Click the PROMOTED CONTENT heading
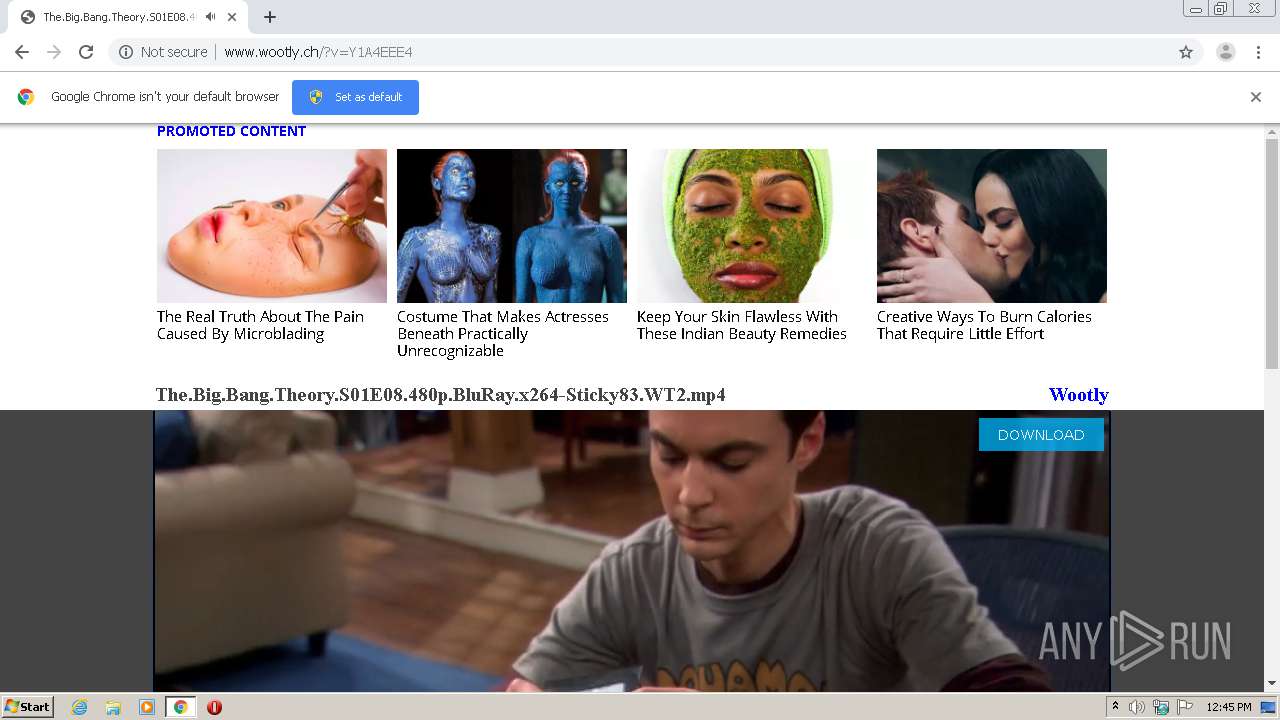The height and width of the screenshot is (720, 1280). coord(231,131)
